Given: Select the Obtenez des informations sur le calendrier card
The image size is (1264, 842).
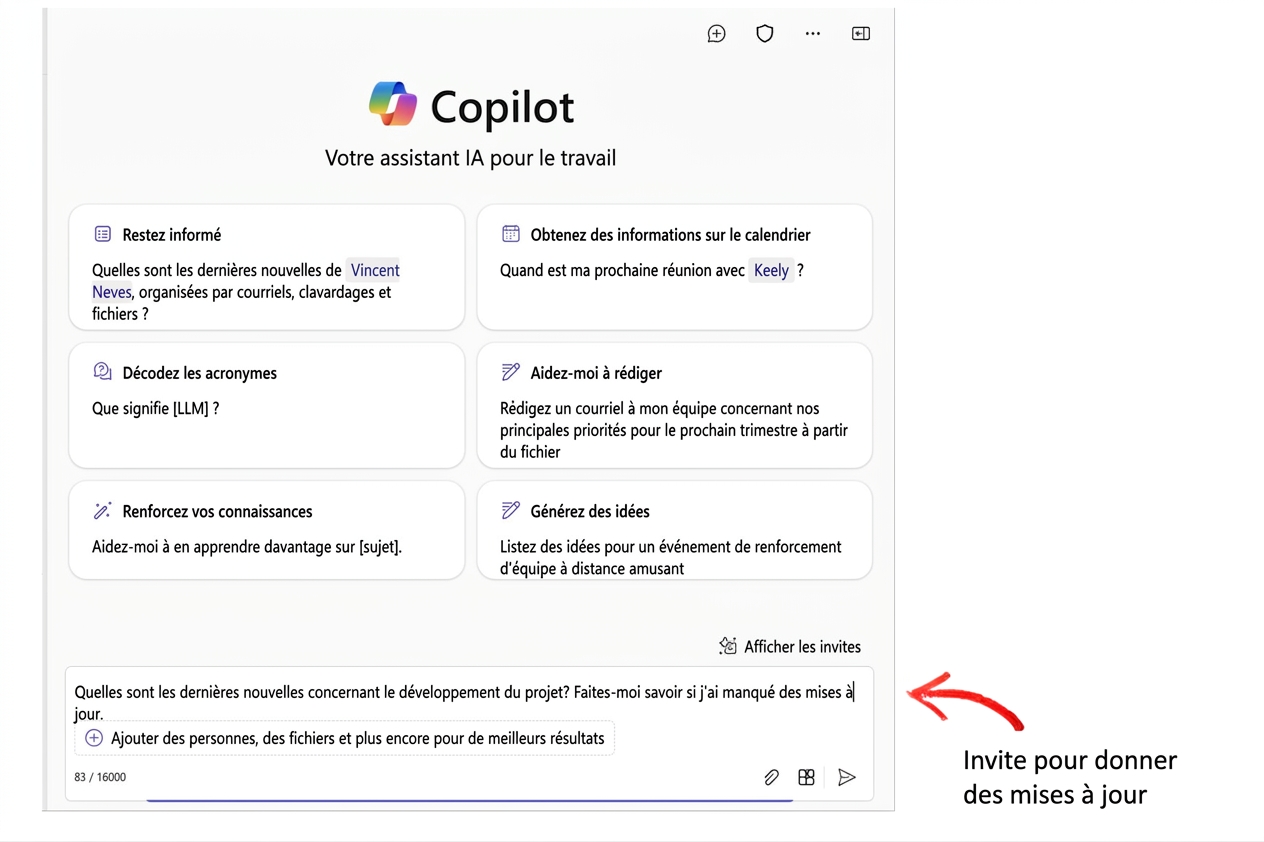Looking at the screenshot, I should tap(674, 267).
